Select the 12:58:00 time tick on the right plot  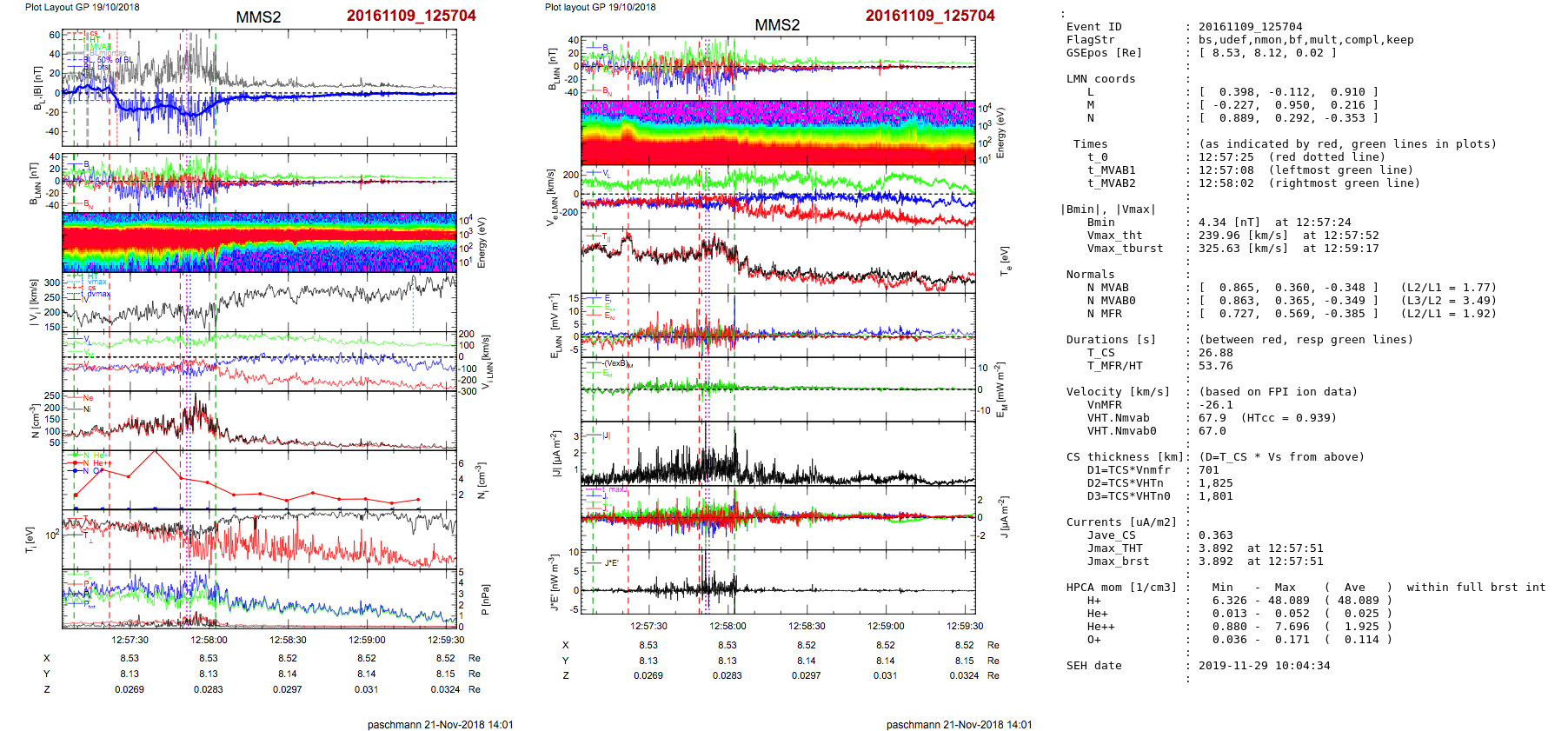pyautogui.click(x=728, y=626)
